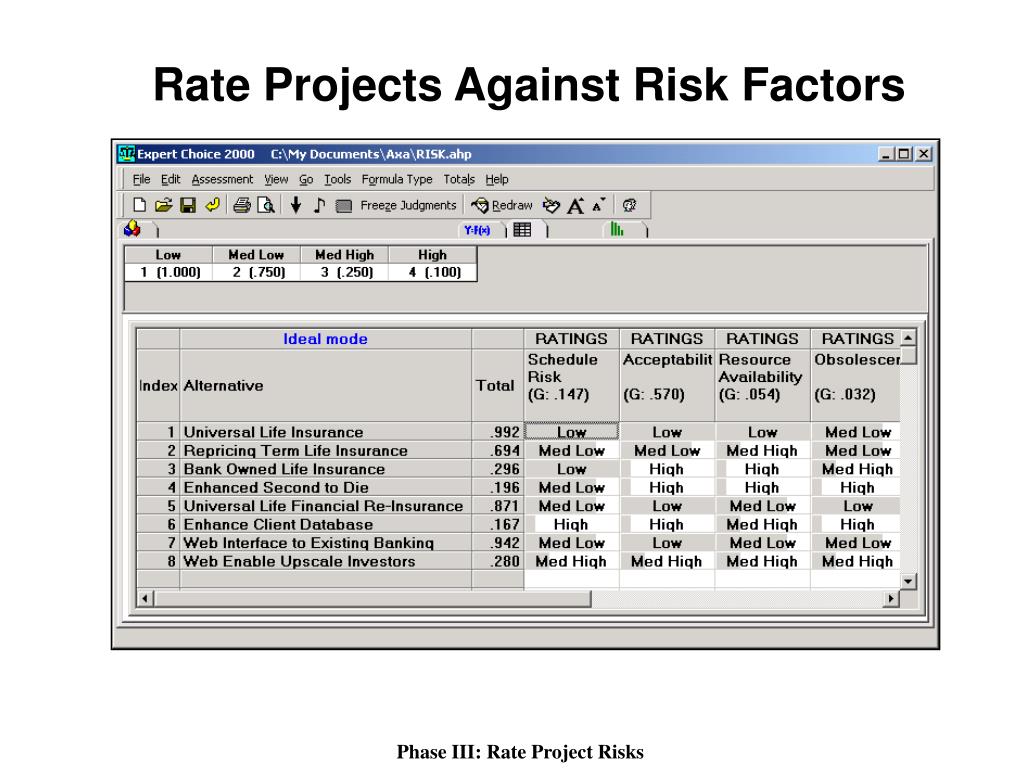
Task: Click the grid's scroll down arrow
Action: pyautogui.click(x=908, y=581)
